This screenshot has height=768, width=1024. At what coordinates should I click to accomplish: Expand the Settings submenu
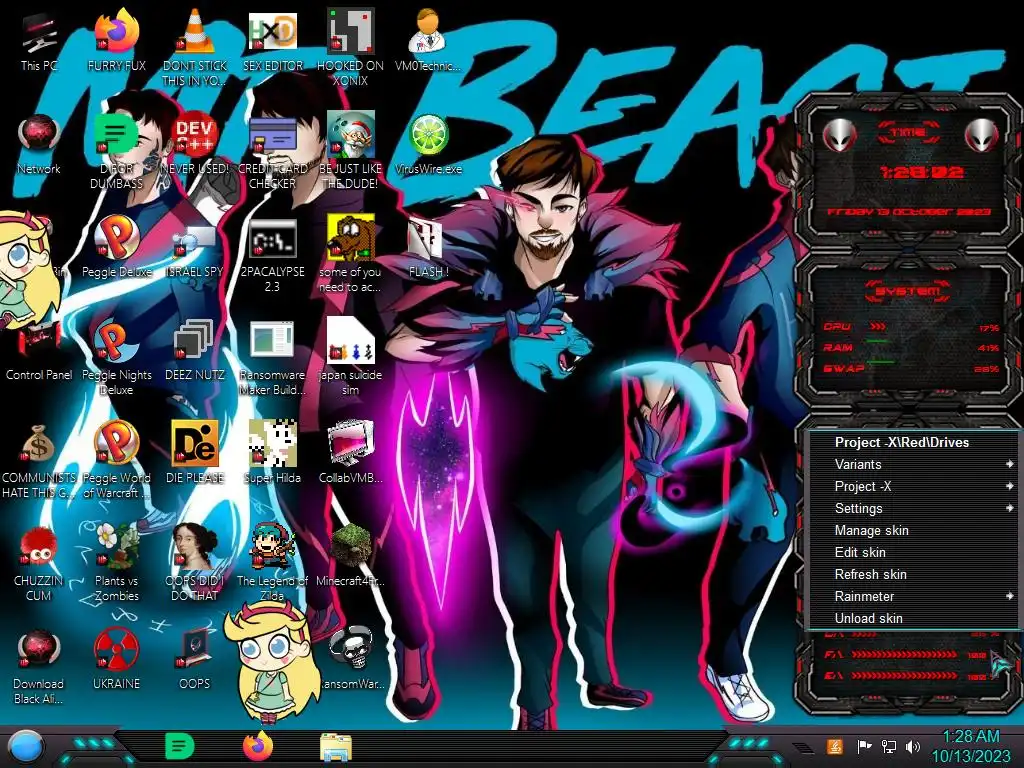914,508
